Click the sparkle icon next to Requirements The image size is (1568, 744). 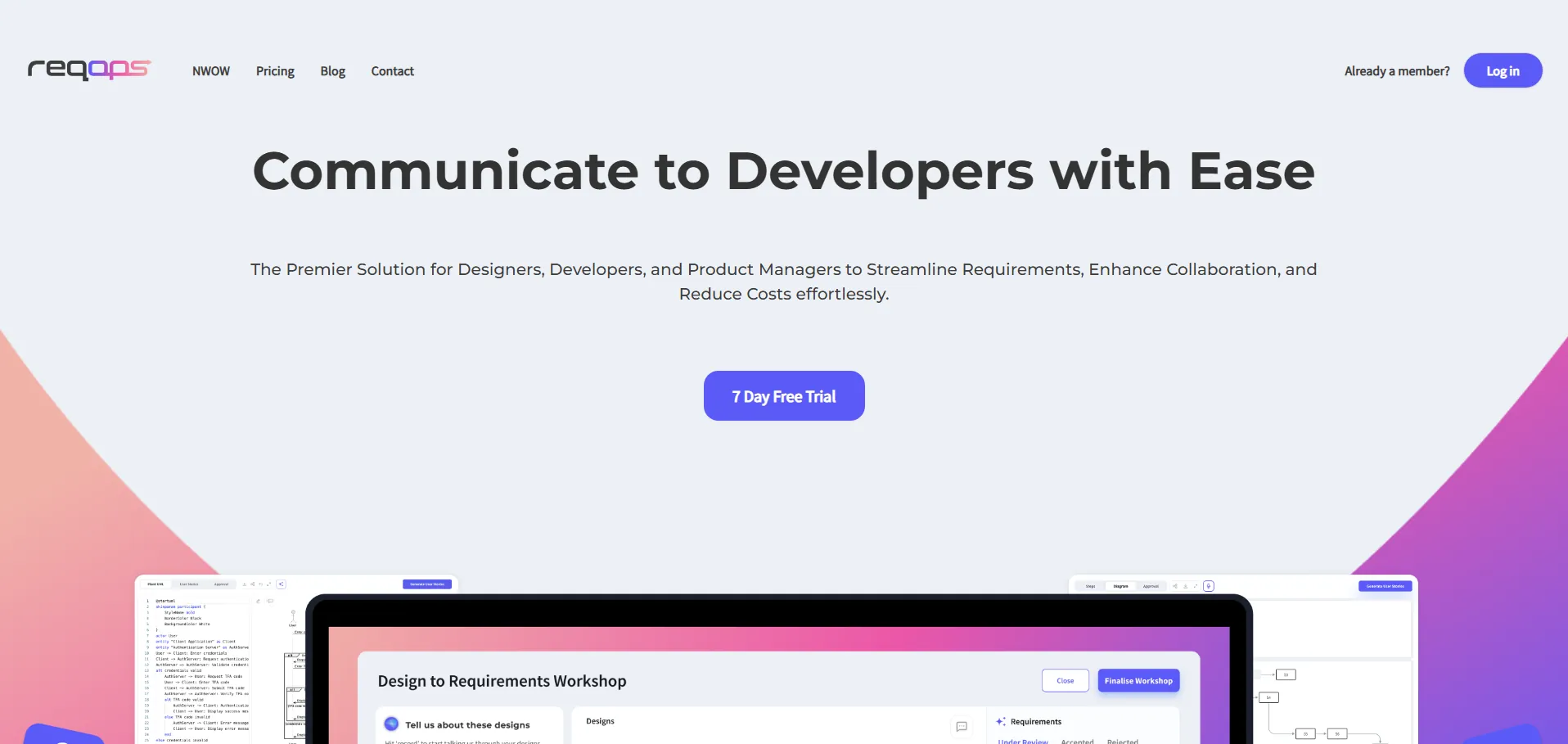coord(1000,722)
